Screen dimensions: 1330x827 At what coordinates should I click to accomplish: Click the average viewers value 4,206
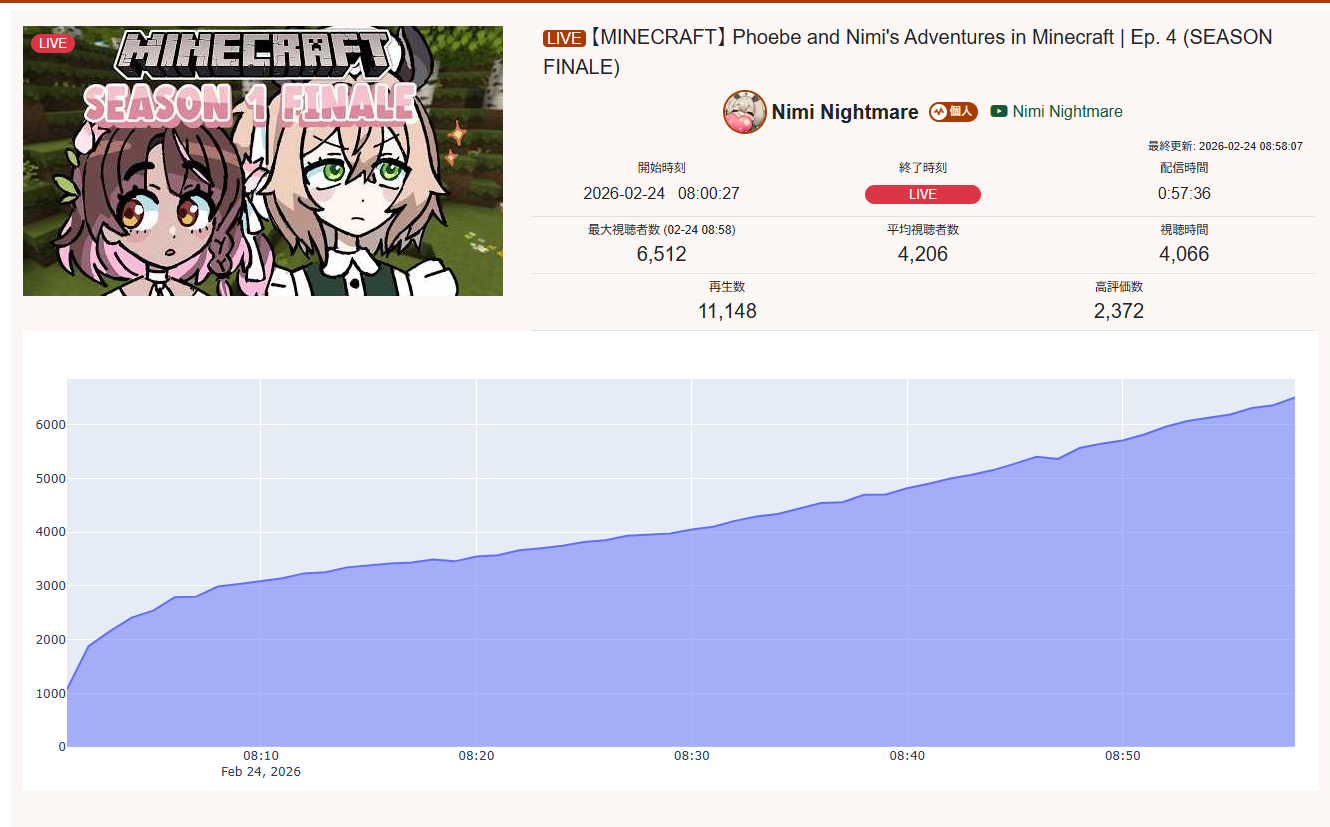click(x=923, y=254)
